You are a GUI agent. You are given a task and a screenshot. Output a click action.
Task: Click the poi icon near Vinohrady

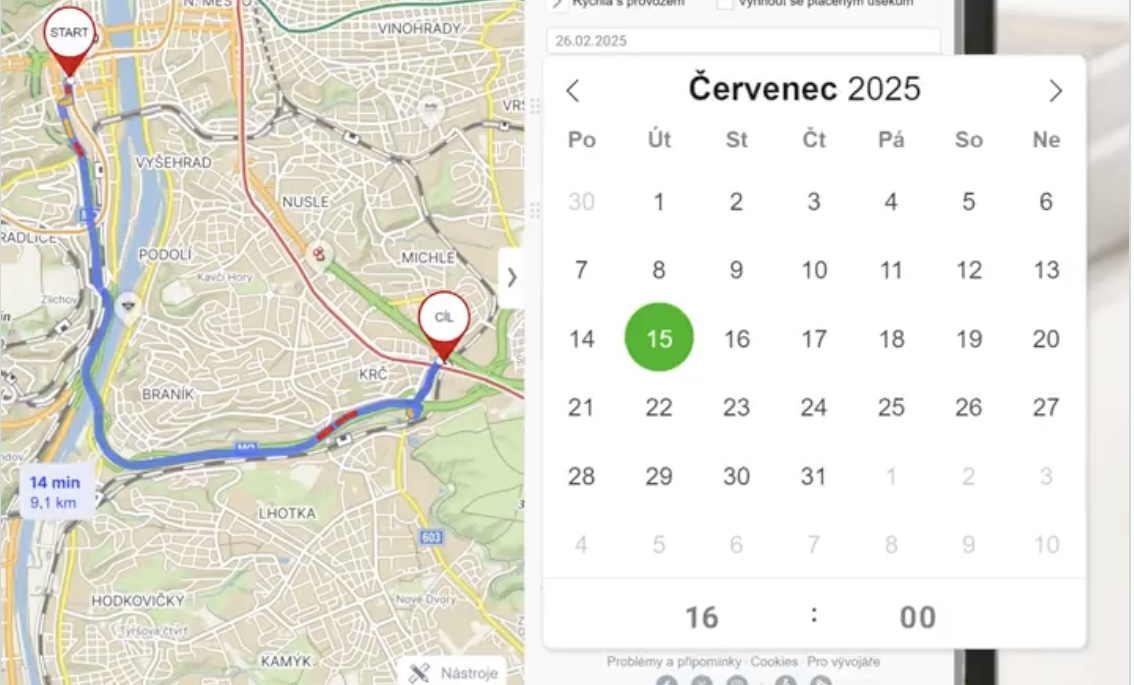pyautogui.click(x=431, y=109)
